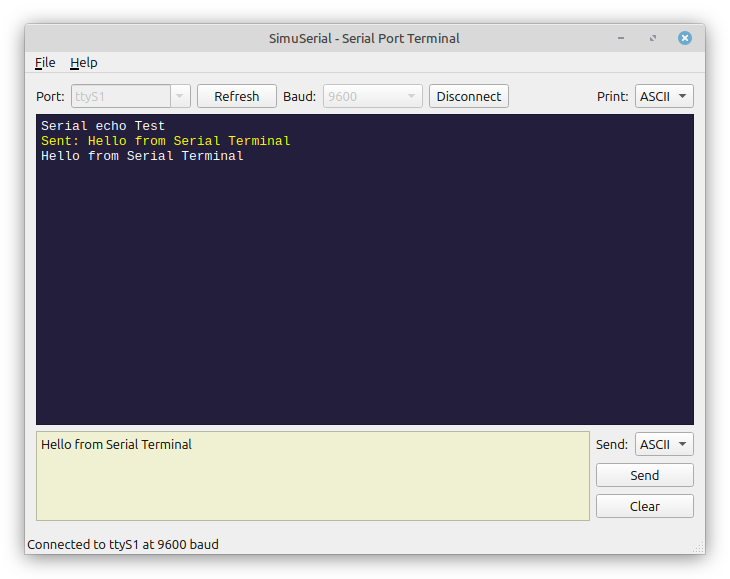This screenshot has height=579, width=730.
Task: Close the SimuSerial window
Action: (684, 38)
